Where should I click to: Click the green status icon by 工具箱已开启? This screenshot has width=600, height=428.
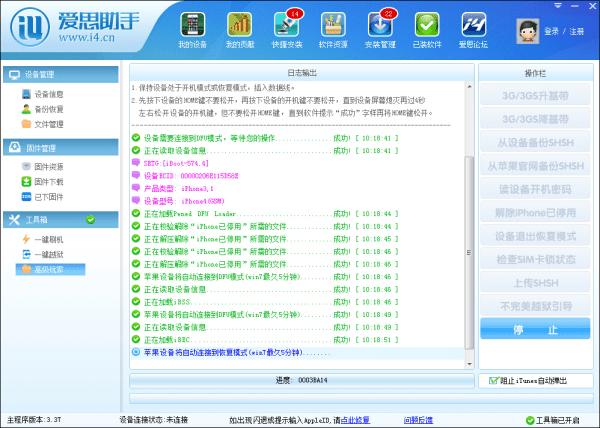pos(530,421)
